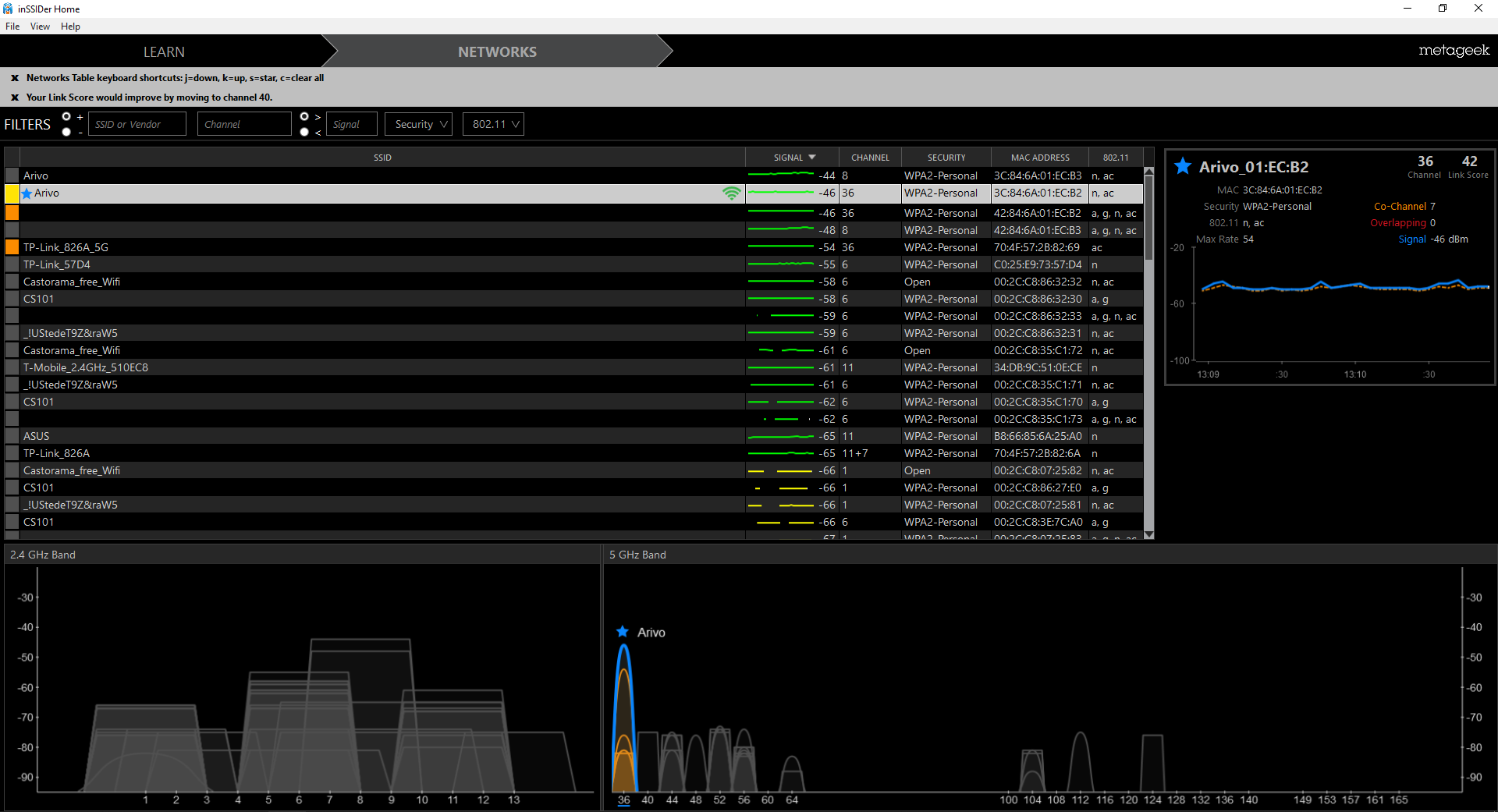The width and height of the screenshot is (1498, 812).
Task: Click the signal history time graph in details panel
Action: click(1342, 304)
